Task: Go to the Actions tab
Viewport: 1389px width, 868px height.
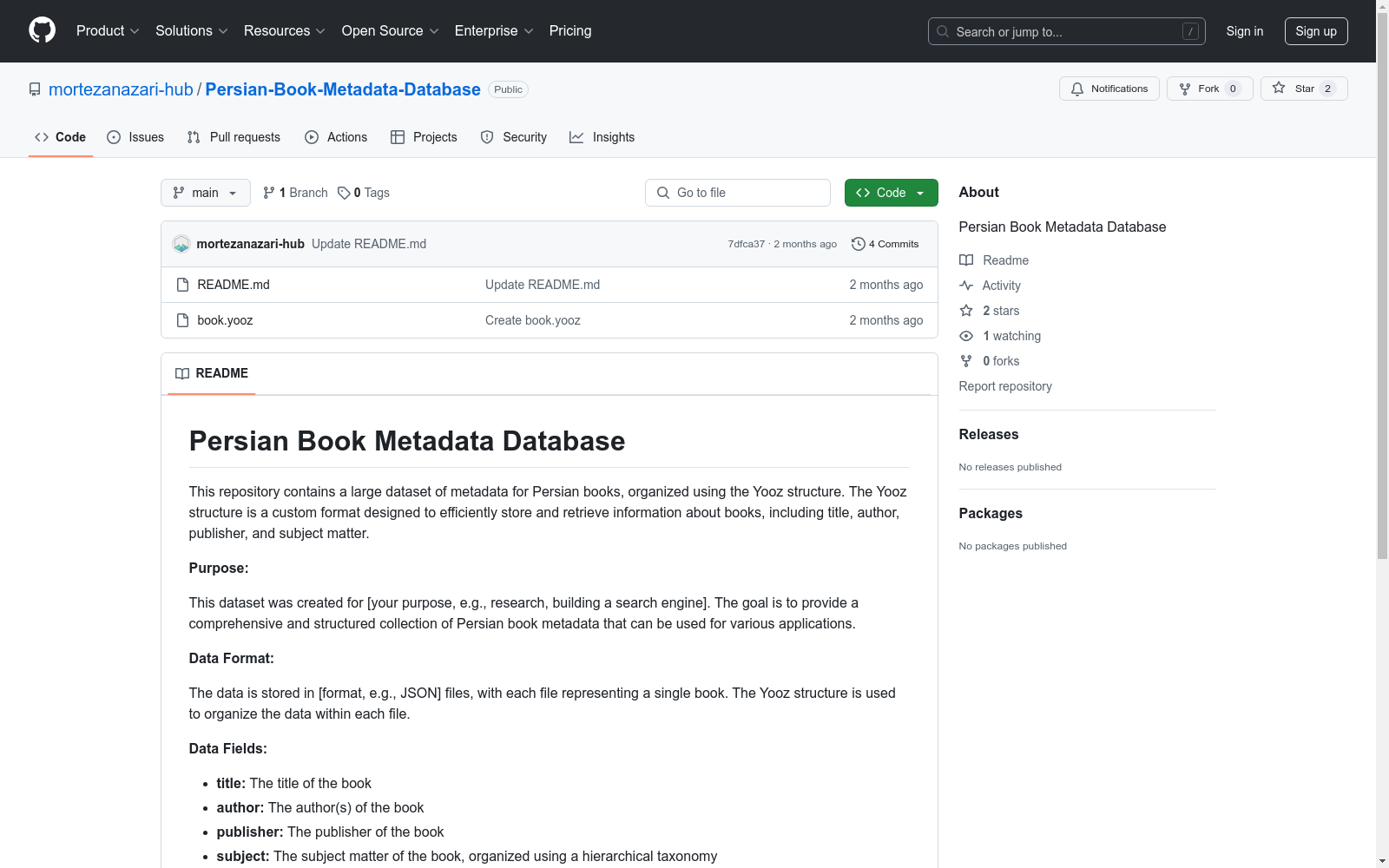Action: pyautogui.click(x=336, y=137)
